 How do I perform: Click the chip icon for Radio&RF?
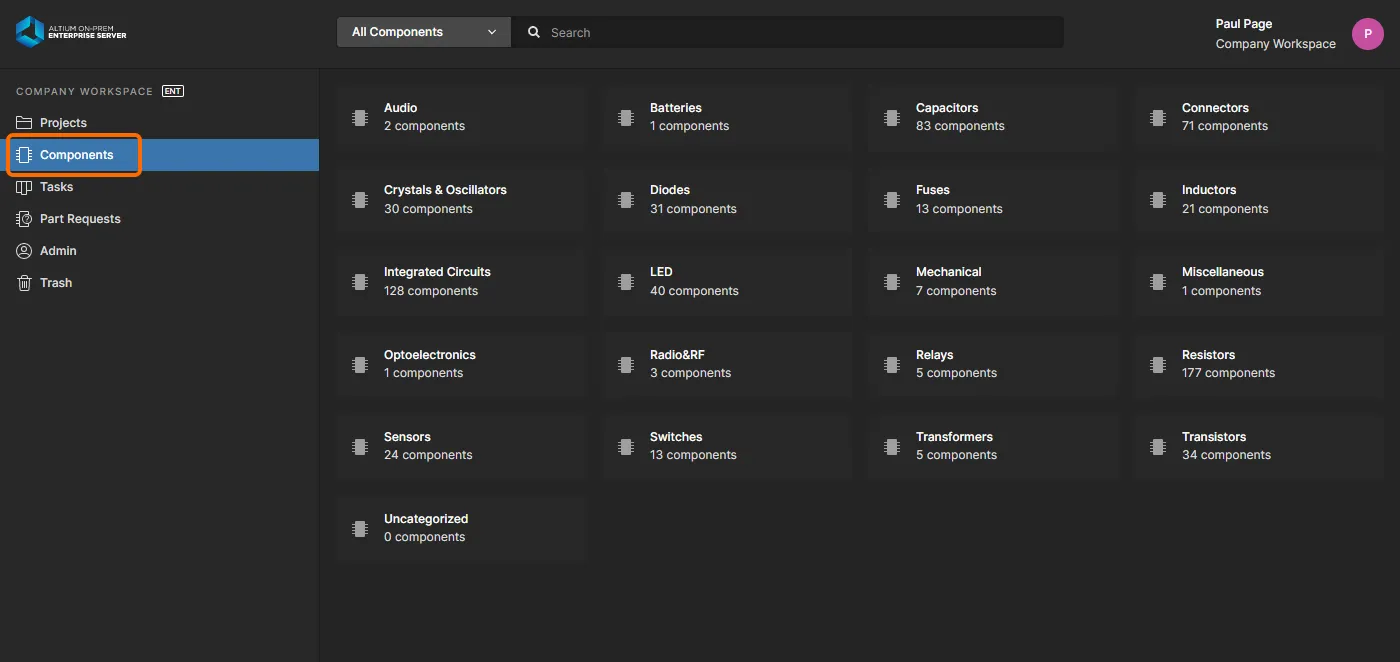[626, 364]
